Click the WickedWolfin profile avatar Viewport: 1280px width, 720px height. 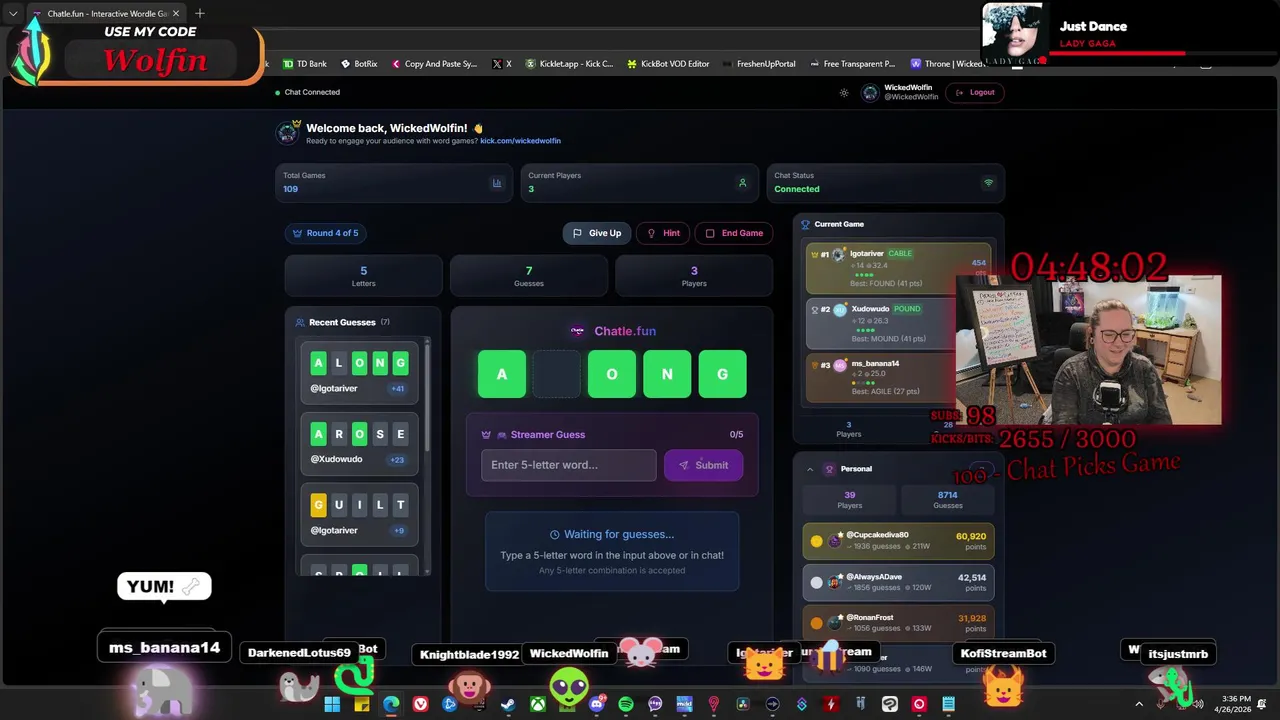point(870,93)
